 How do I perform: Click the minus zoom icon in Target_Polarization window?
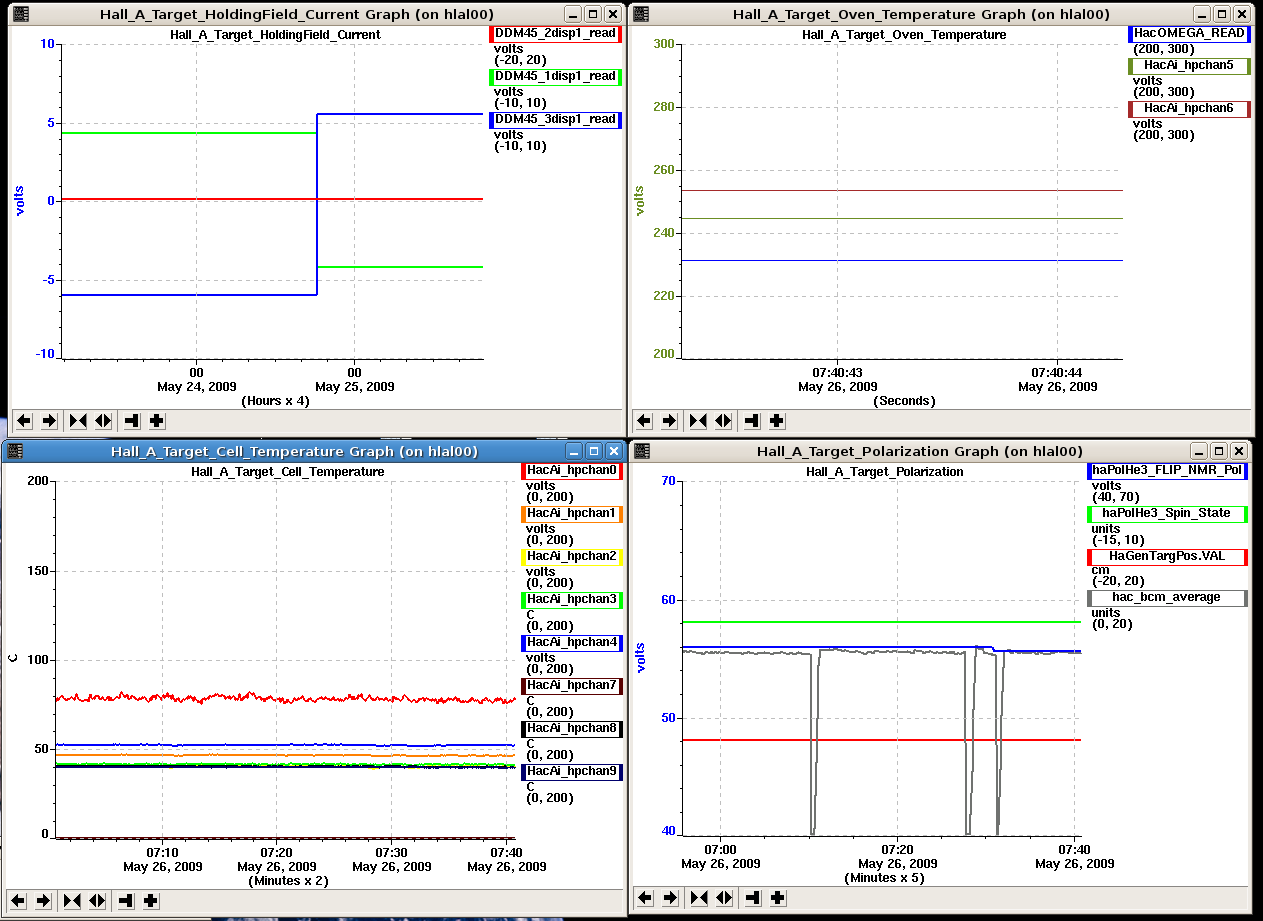752,898
